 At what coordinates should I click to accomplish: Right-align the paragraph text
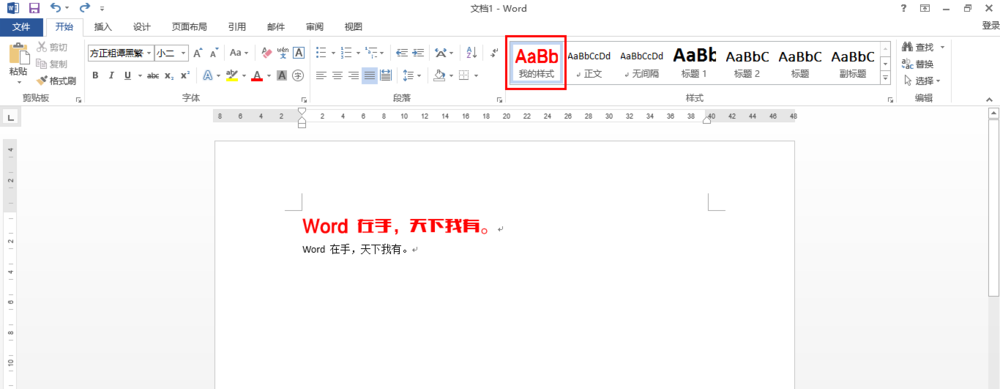(353, 75)
